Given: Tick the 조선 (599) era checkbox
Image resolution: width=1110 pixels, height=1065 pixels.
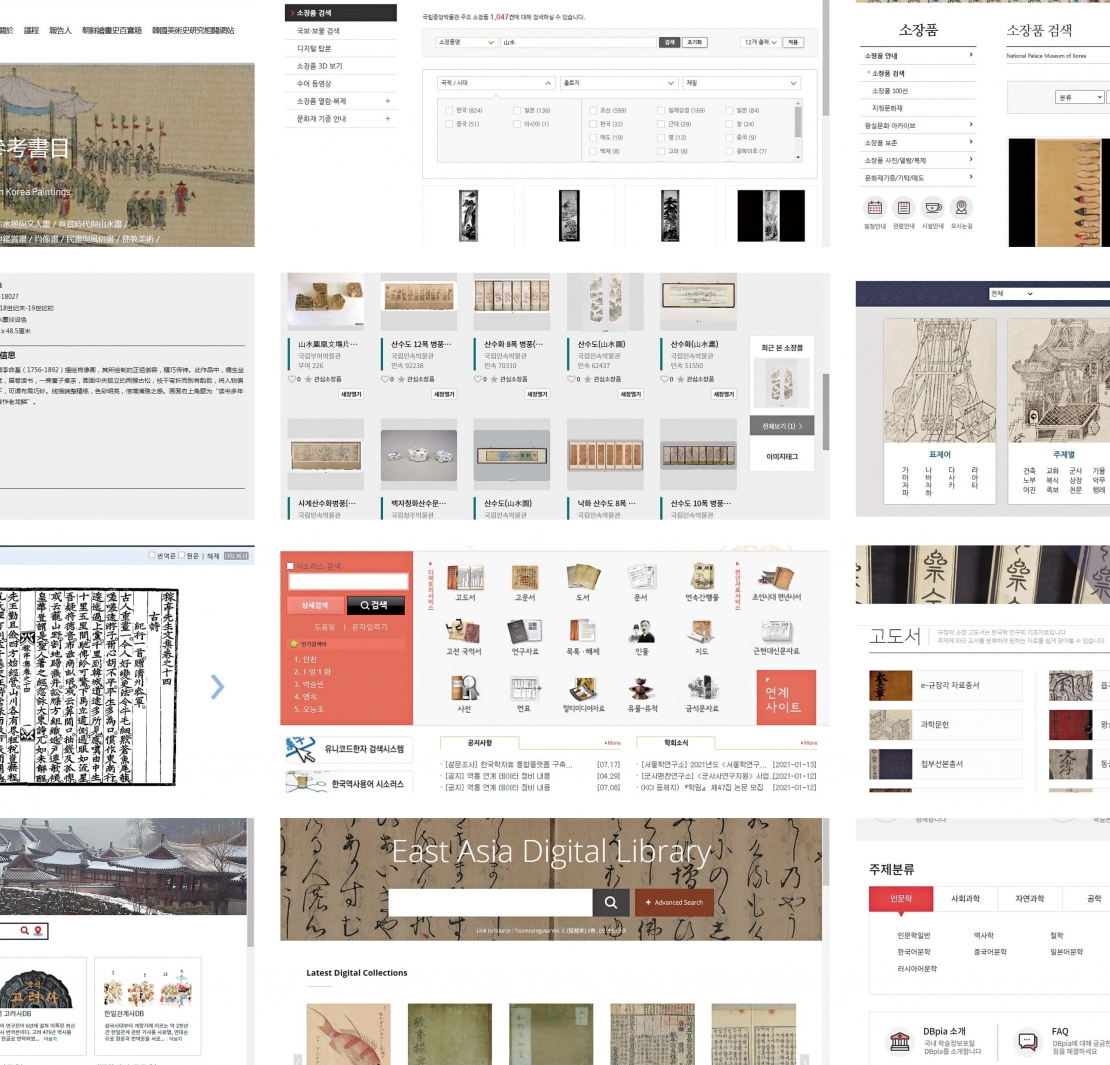Looking at the screenshot, I should [x=593, y=110].
